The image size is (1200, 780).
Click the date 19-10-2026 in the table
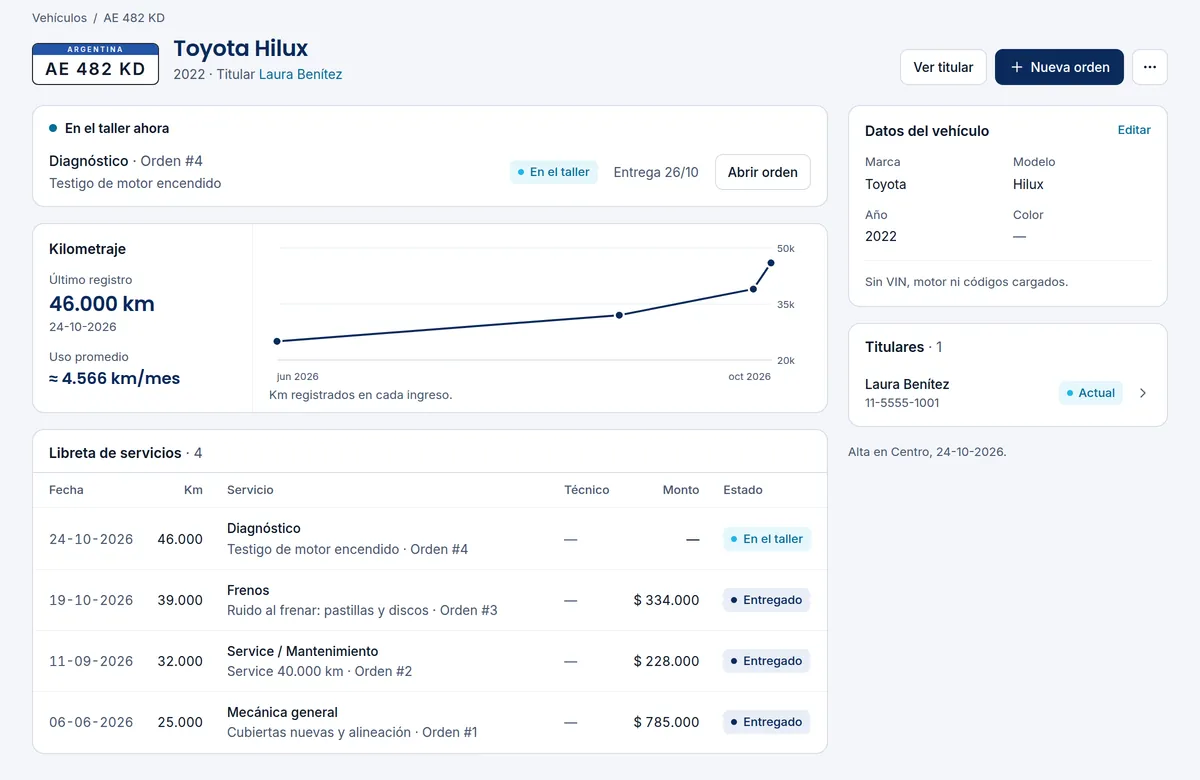tap(91, 600)
